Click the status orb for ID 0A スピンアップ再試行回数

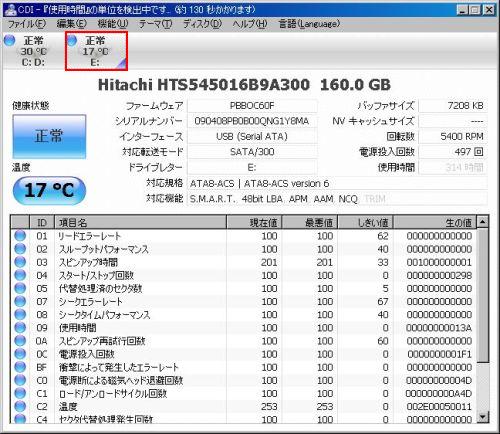tap(20, 341)
